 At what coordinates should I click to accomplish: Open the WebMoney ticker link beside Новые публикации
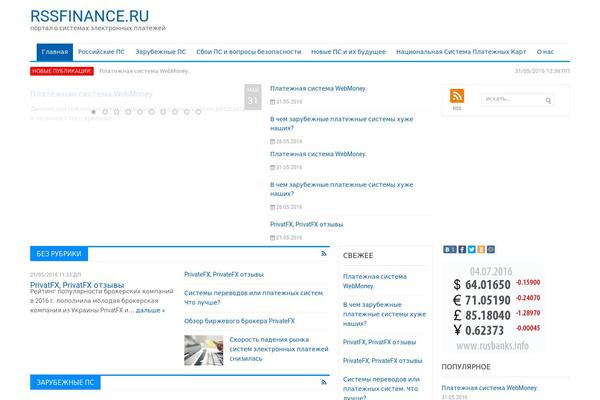point(144,71)
